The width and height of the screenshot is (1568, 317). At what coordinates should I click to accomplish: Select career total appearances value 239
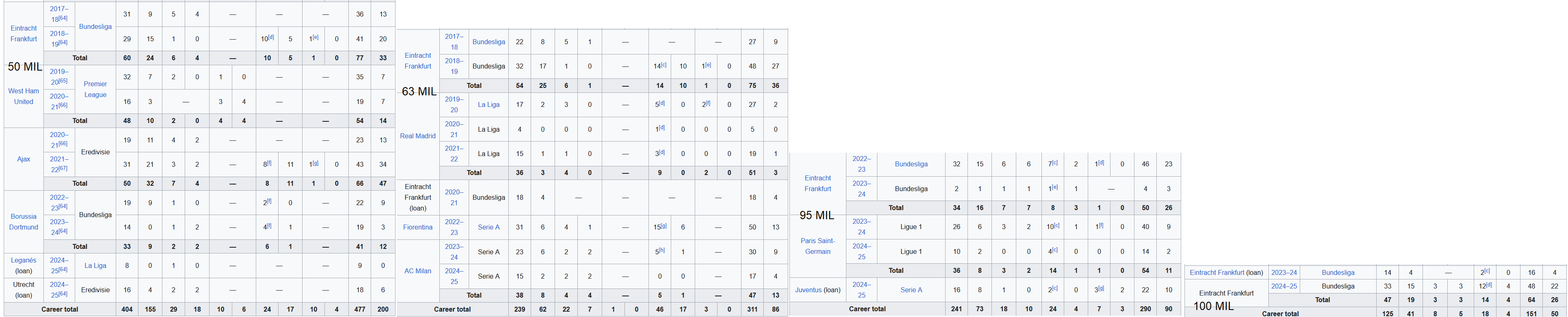(x=520, y=309)
